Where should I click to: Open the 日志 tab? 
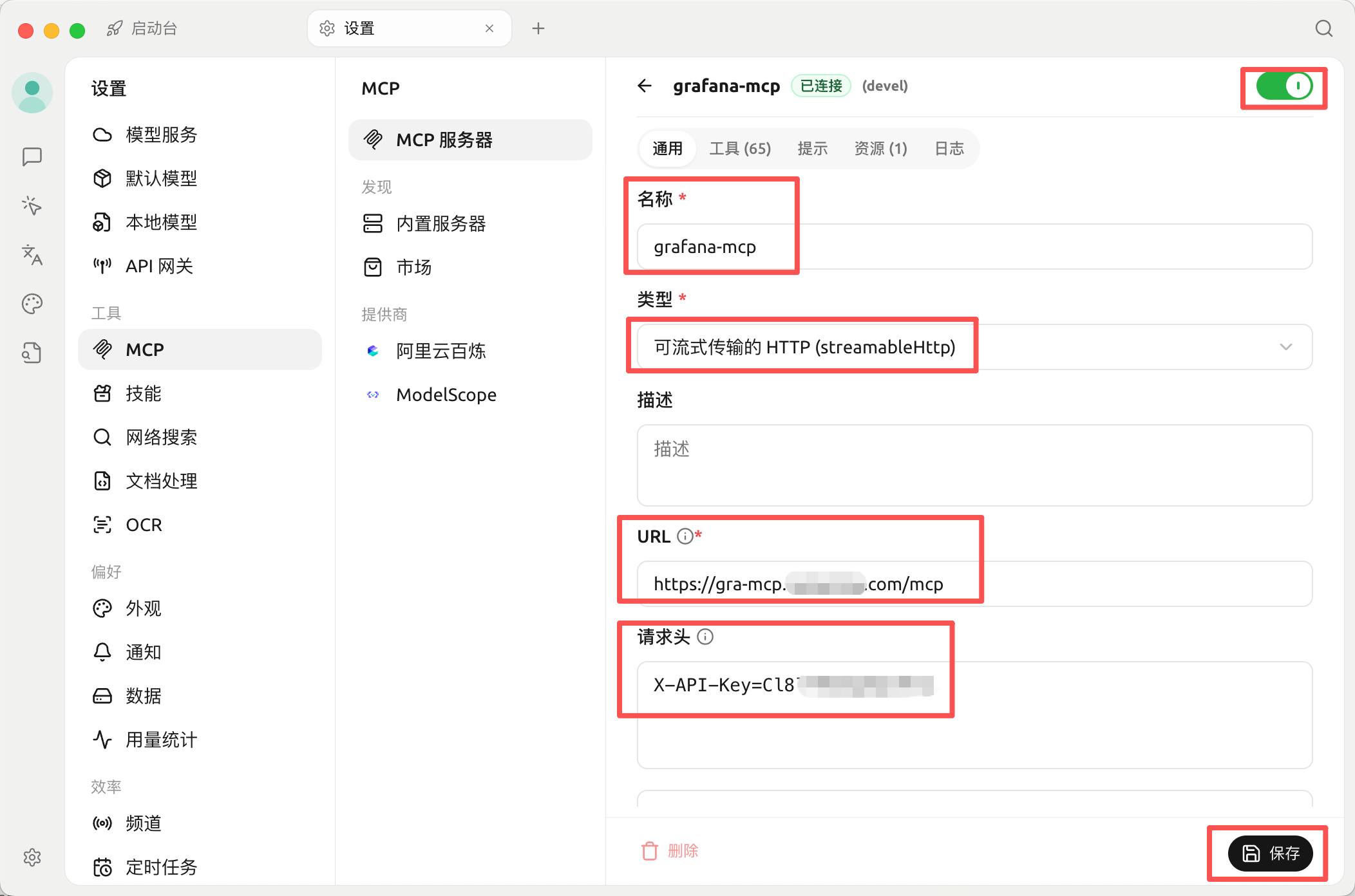coord(949,149)
